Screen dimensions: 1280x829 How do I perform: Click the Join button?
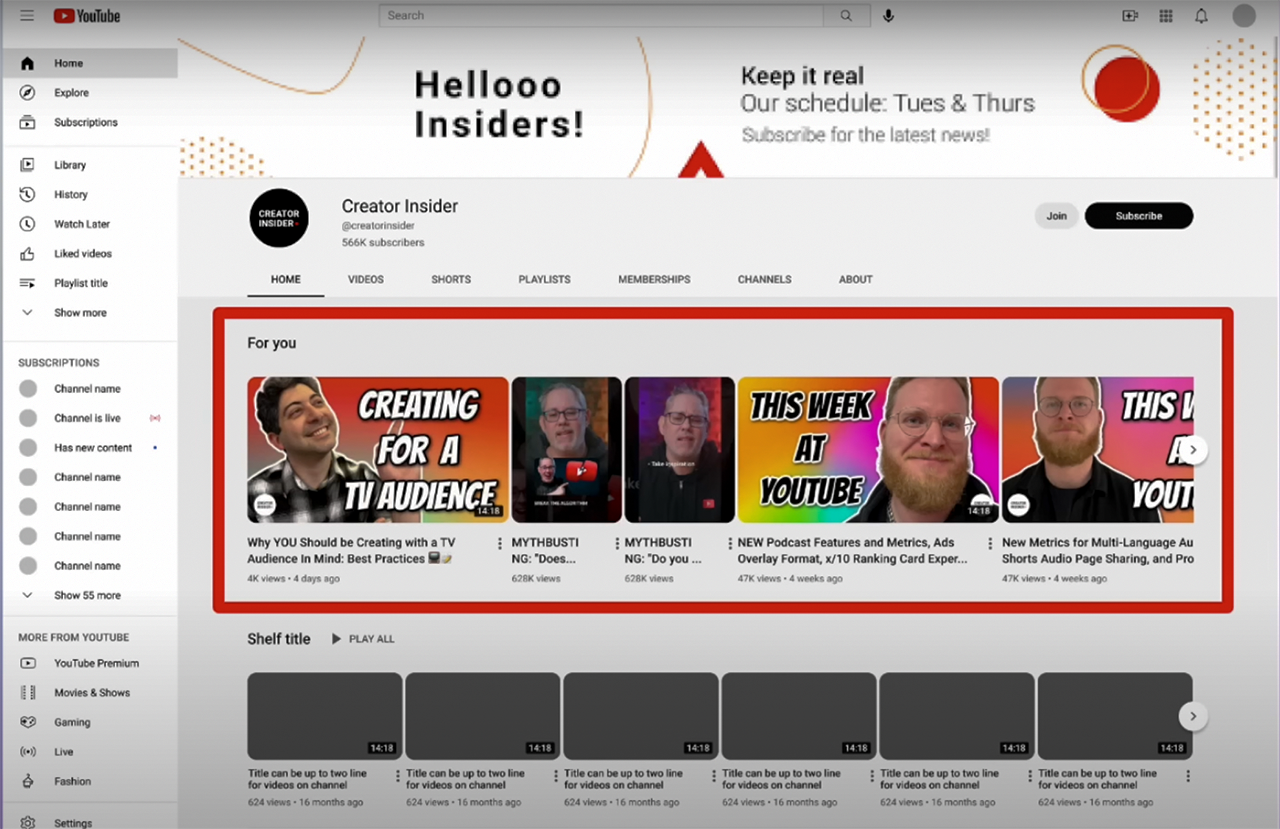click(1056, 216)
